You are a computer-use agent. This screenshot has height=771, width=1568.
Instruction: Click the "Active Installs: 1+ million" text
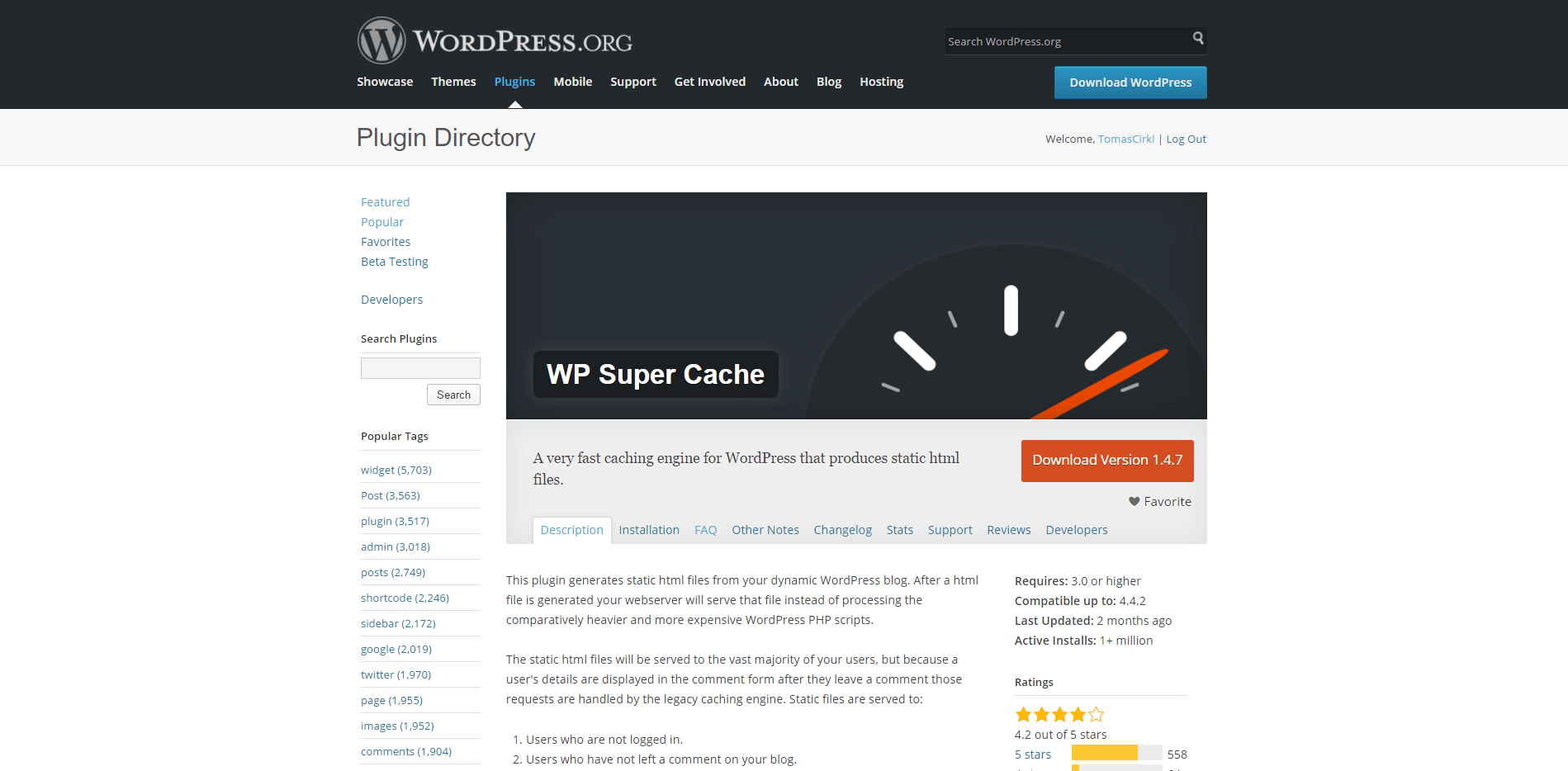click(1083, 641)
